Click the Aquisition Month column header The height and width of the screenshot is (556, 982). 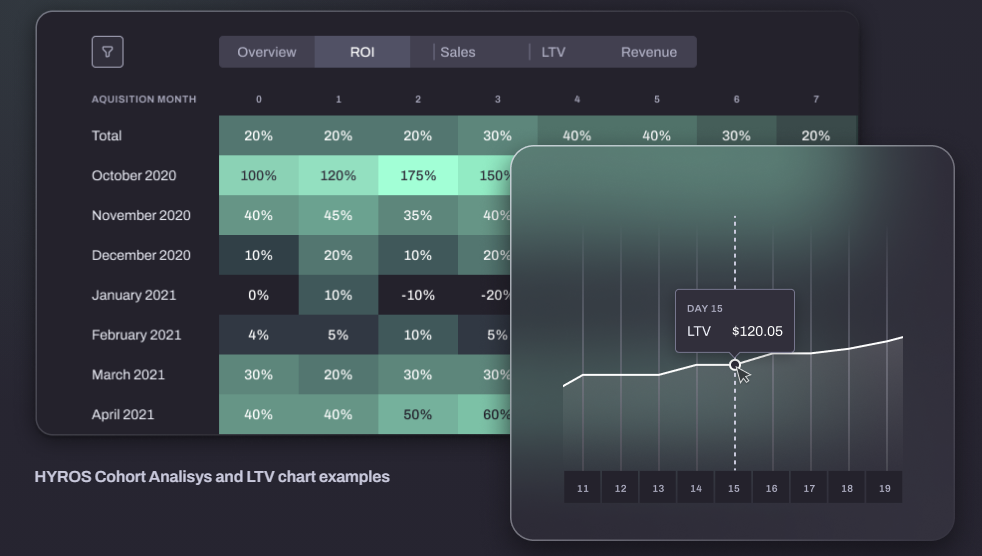(x=144, y=99)
